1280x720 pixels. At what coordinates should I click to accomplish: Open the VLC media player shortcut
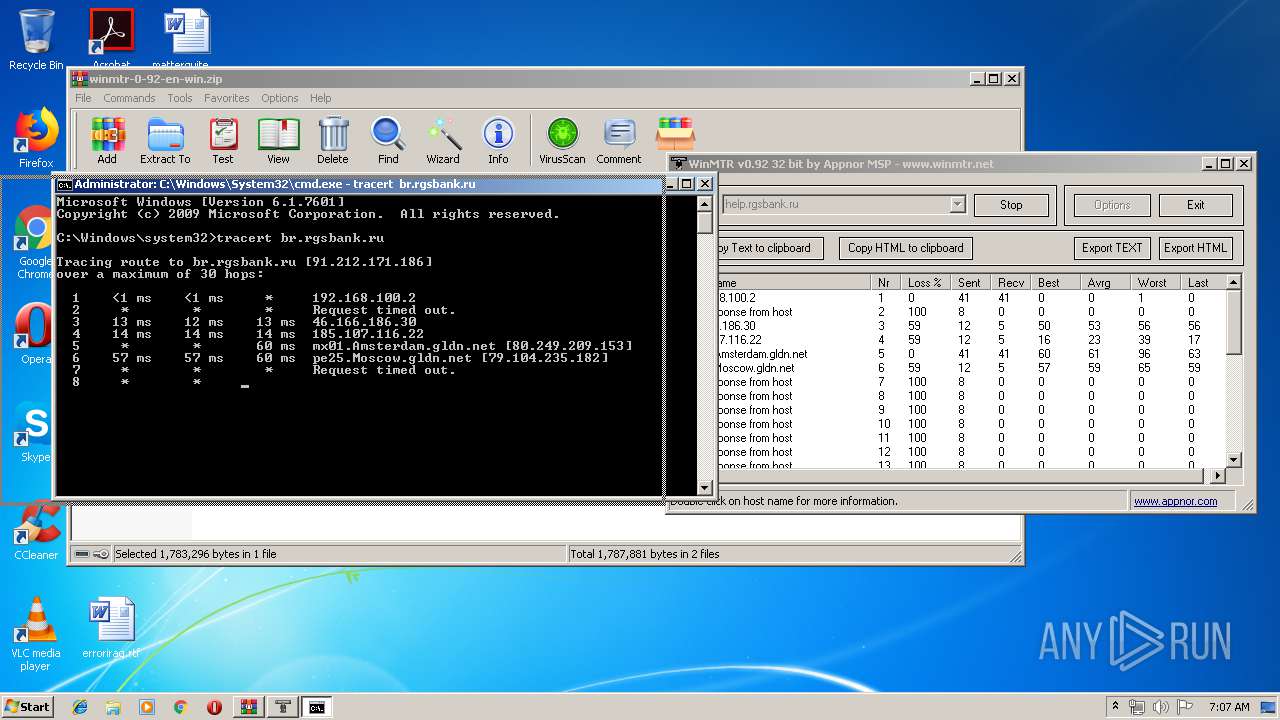(x=36, y=634)
